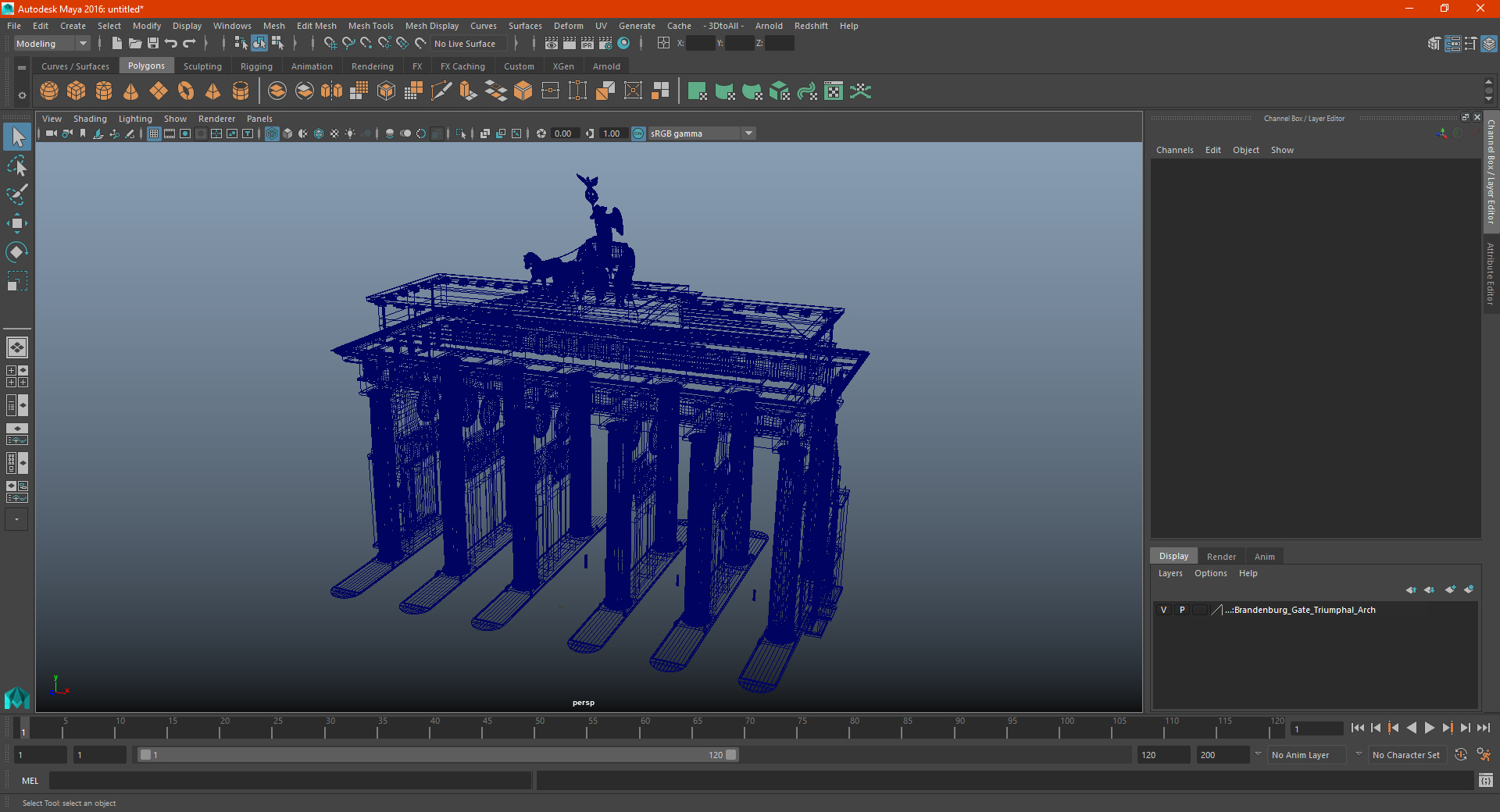The image size is (1500, 812).
Task: Click the Multi-Cut knife tool shelf icon
Action: pyautogui.click(x=441, y=91)
